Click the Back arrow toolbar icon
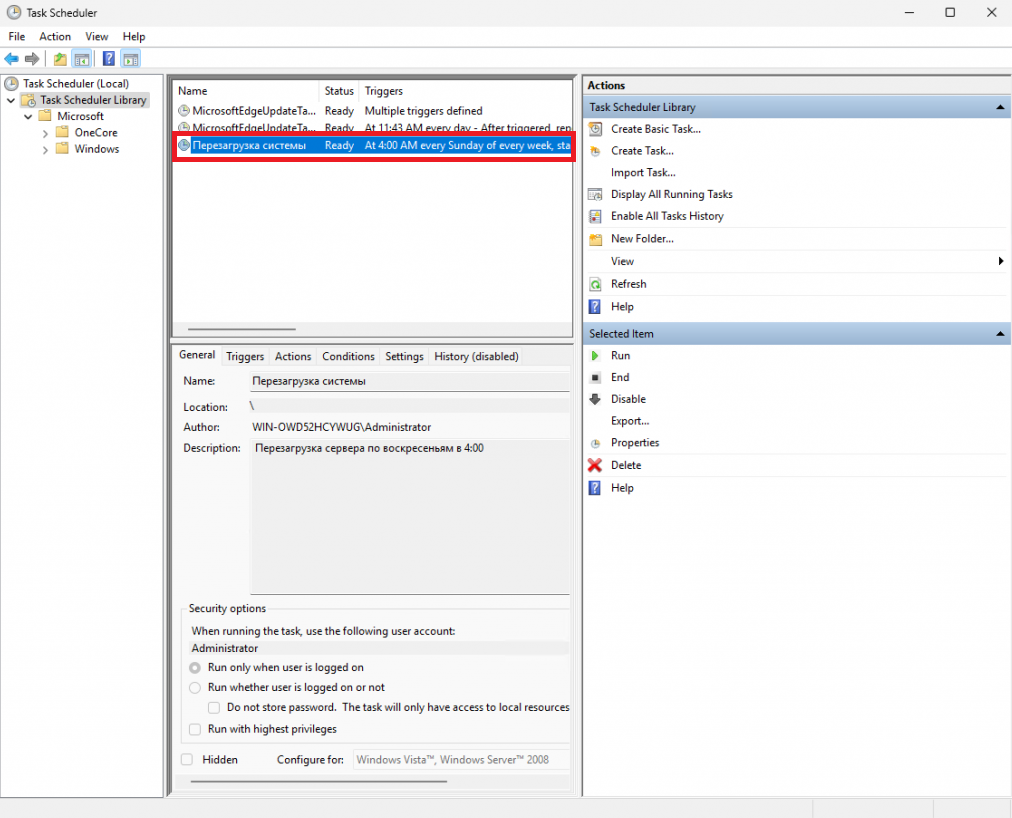The height and width of the screenshot is (818, 1012). tap(12, 59)
